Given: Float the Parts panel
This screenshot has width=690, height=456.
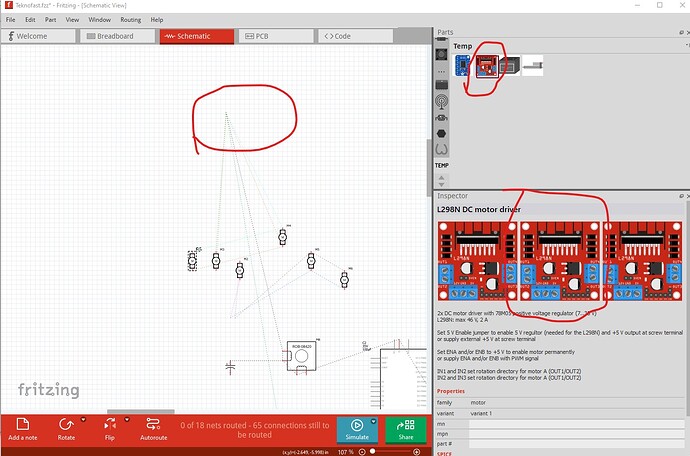Looking at the screenshot, I should coord(681,32).
